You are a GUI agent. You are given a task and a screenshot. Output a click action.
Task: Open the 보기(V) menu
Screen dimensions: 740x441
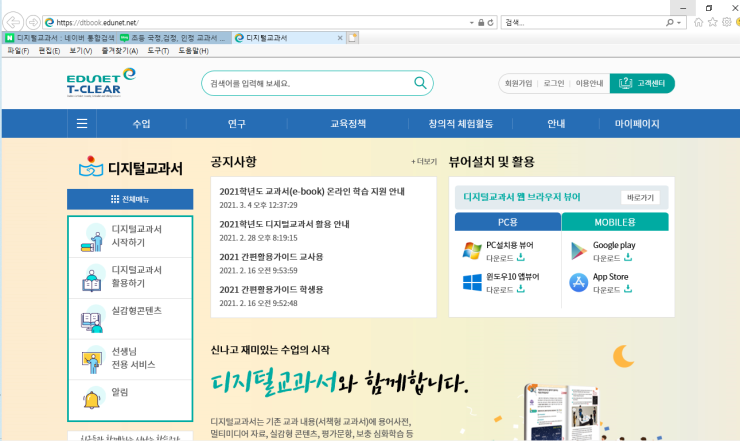[81, 51]
